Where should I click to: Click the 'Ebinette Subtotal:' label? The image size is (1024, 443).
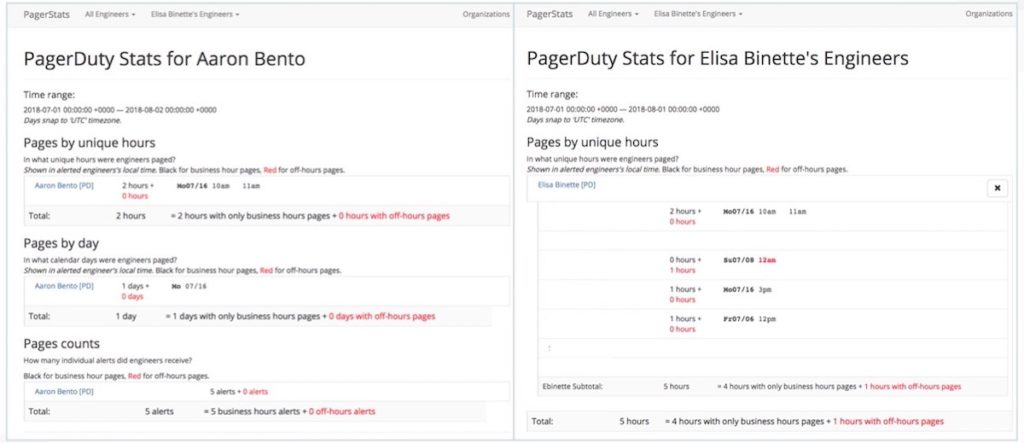click(x=573, y=386)
